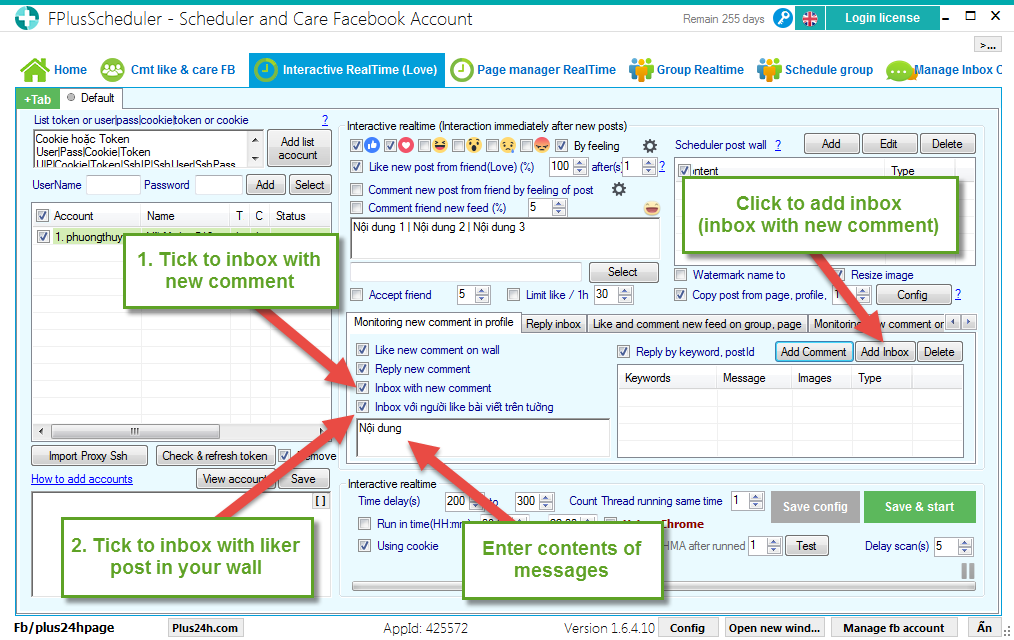Click the Like reaction emoji icon

tap(372, 145)
